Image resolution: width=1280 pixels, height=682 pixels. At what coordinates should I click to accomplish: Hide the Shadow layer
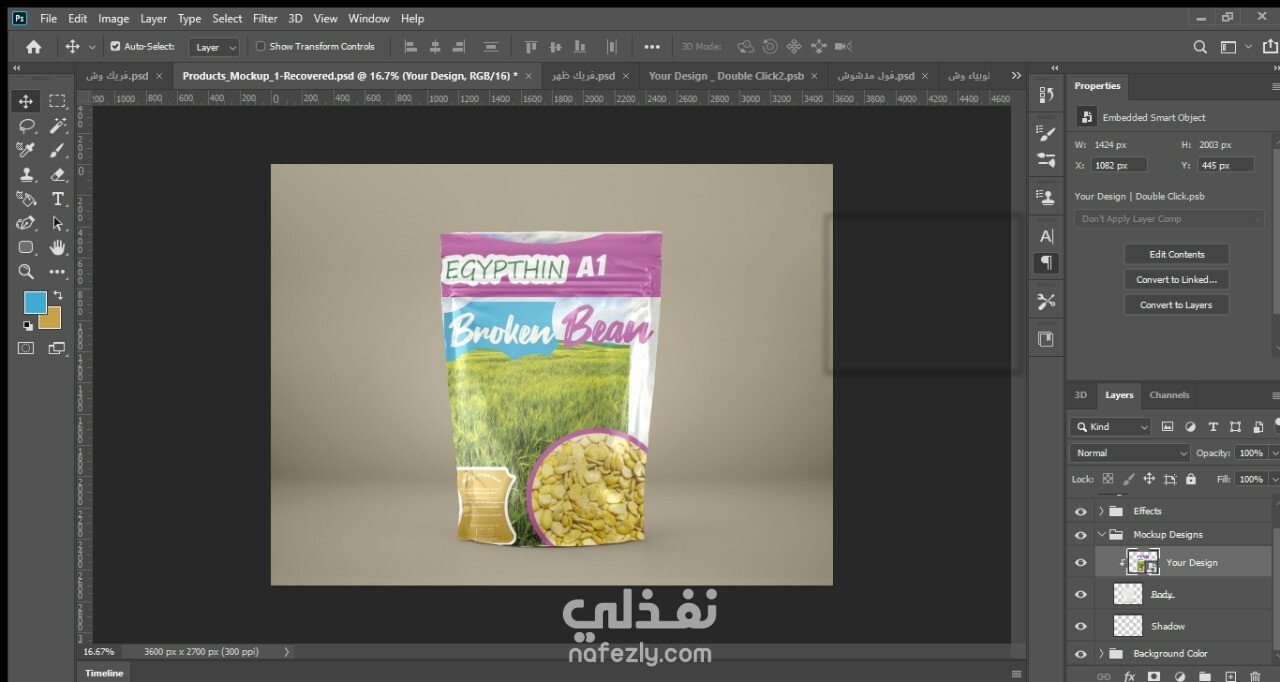coord(1080,626)
